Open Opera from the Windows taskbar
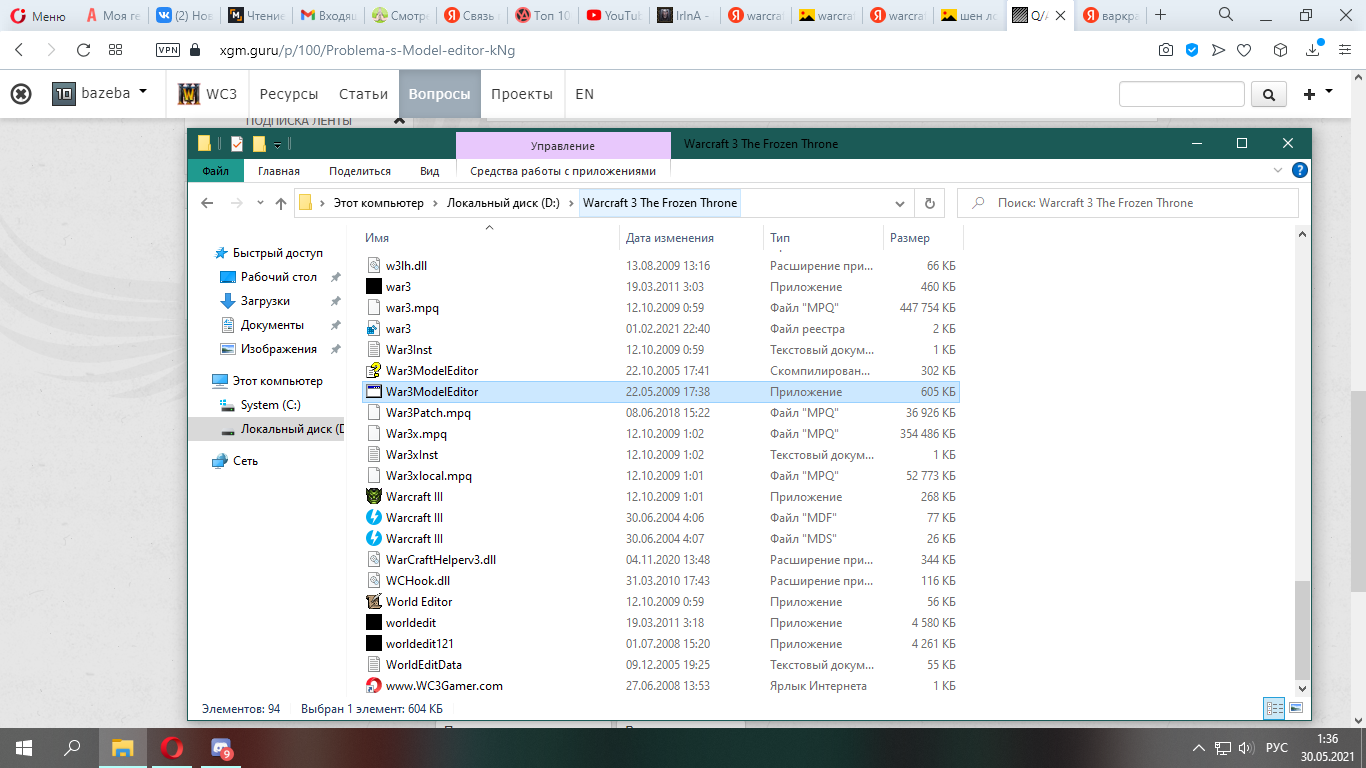Screen dimensions: 1366x768 pyautogui.click(x=172, y=747)
